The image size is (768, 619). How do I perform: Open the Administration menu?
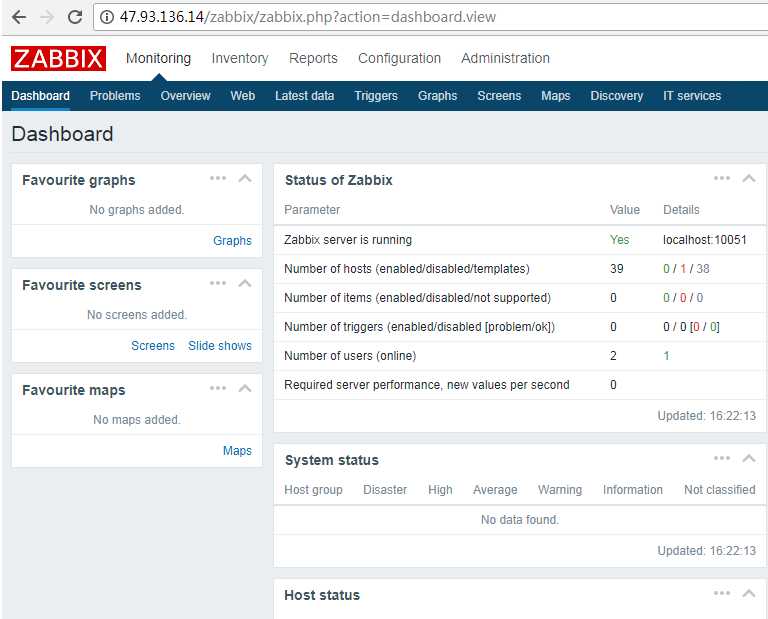[505, 58]
